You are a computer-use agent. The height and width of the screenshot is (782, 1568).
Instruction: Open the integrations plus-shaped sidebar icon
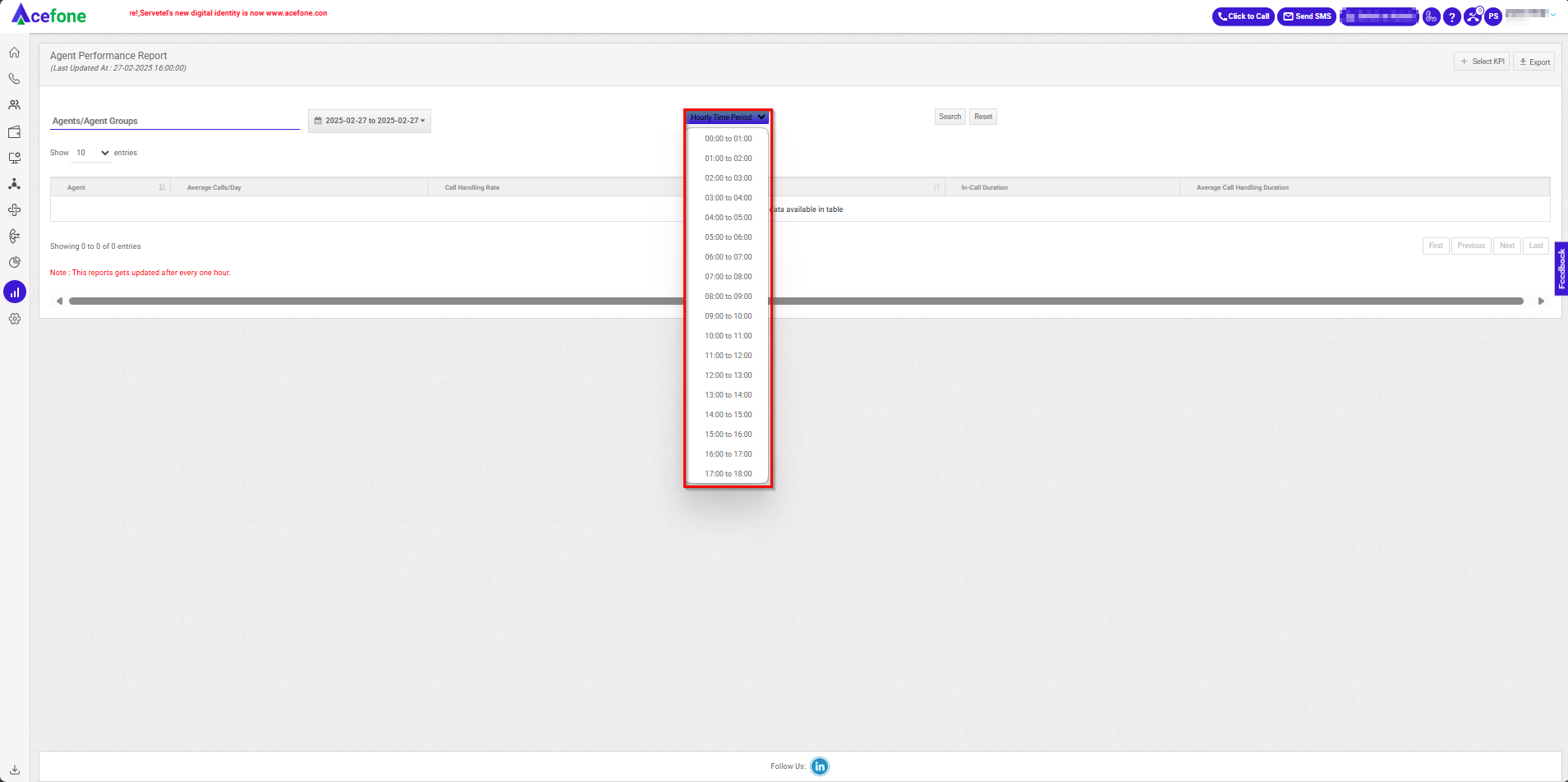point(14,210)
